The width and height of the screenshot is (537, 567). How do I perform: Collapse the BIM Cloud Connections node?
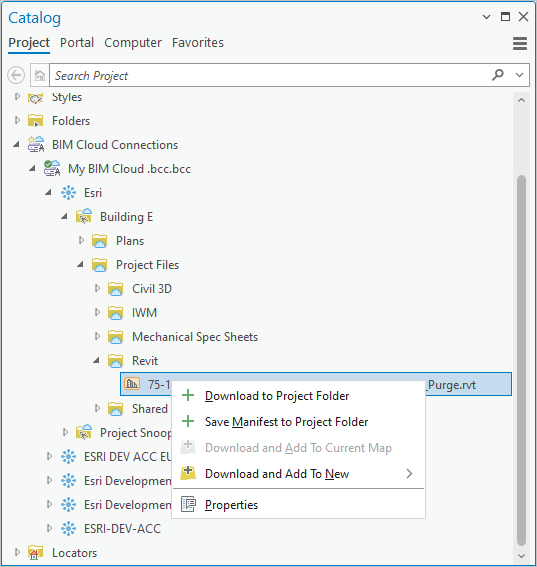16,145
